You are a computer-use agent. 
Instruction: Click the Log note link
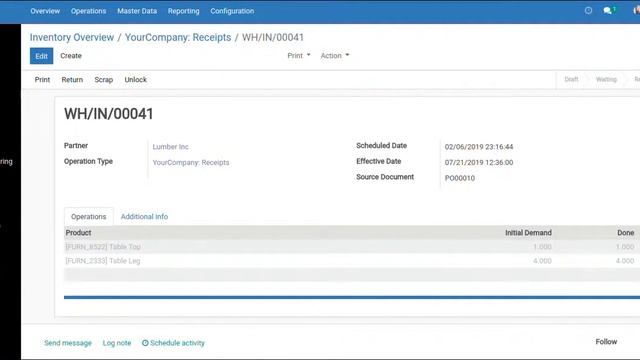click(x=117, y=343)
